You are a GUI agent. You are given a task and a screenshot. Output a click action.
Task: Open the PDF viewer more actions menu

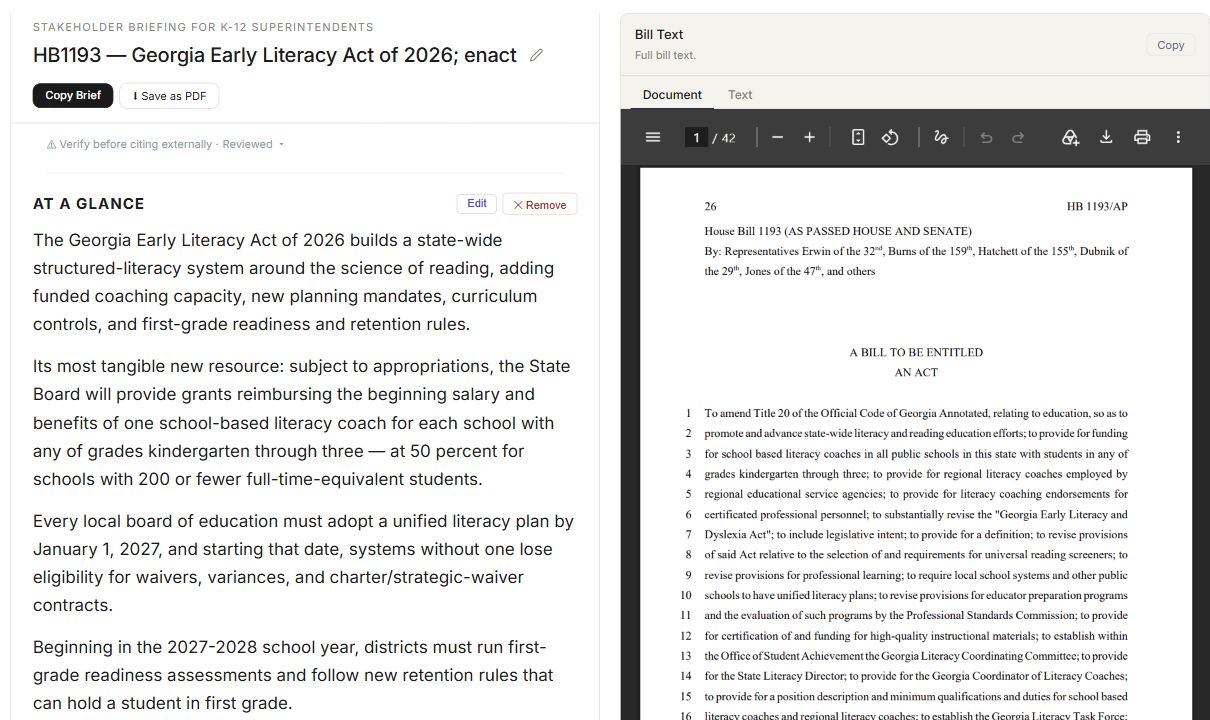pos(1178,137)
